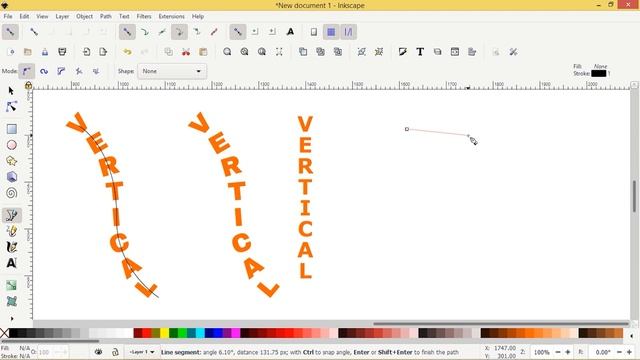The height and width of the screenshot is (360, 640).
Task: Open Text and Font dialog icon
Action: click(420, 52)
